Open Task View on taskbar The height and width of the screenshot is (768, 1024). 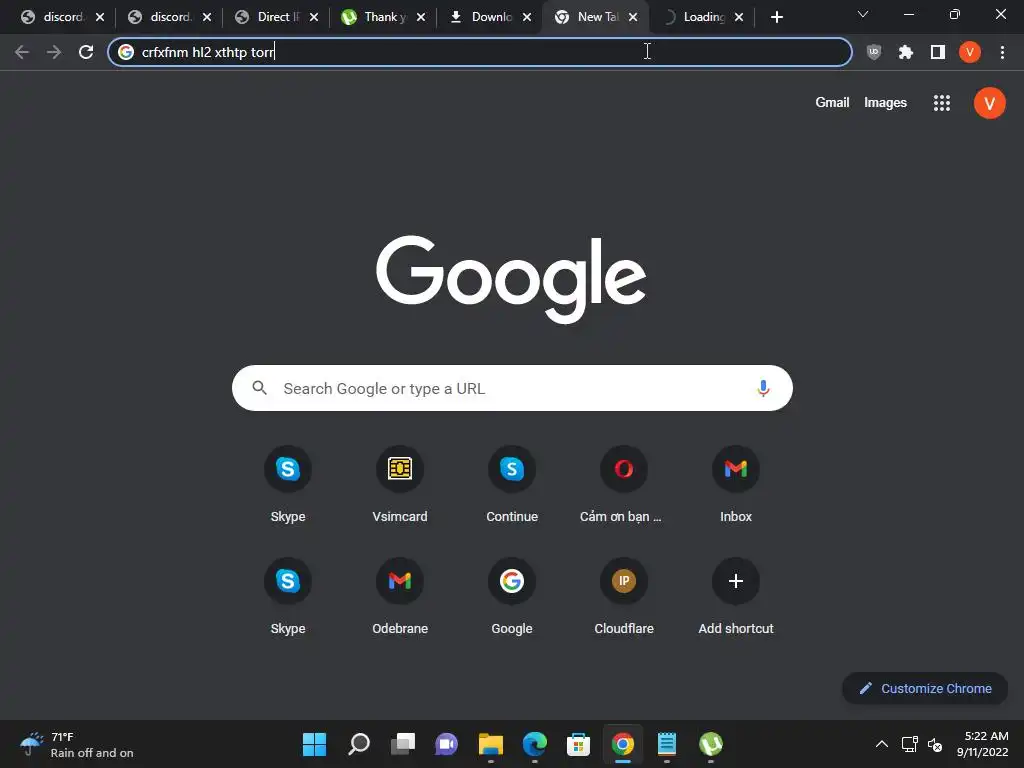click(403, 744)
